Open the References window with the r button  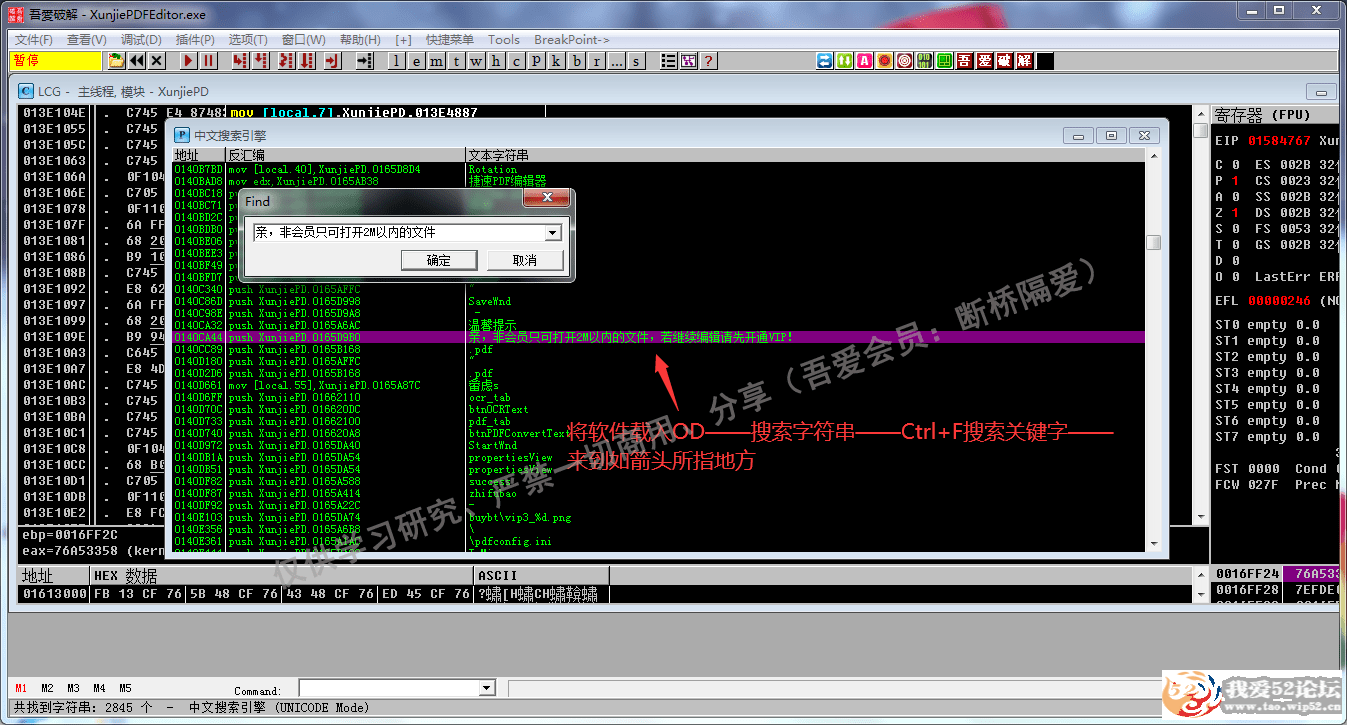(596, 61)
